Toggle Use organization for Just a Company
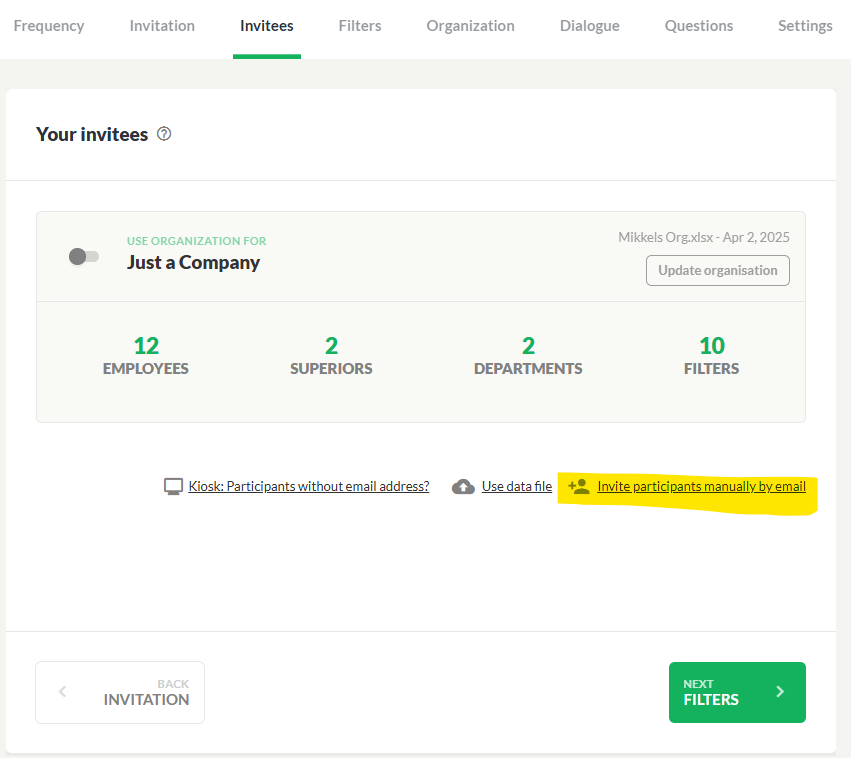This screenshot has width=851, height=758. pyautogui.click(x=84, y=256)
